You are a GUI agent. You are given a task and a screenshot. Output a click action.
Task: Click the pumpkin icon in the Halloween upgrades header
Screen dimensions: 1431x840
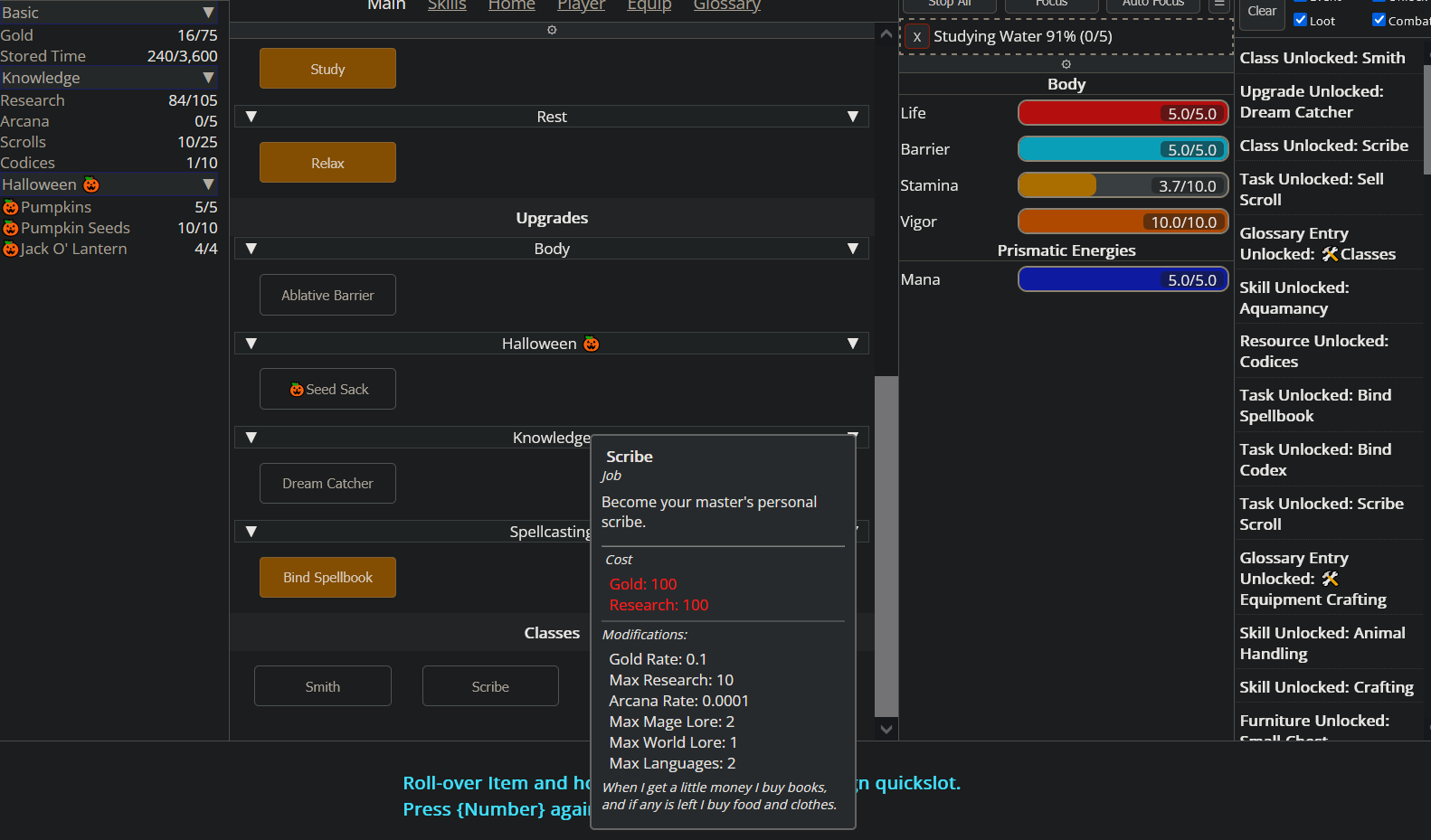pyautogui.click(x=592, y=344)
